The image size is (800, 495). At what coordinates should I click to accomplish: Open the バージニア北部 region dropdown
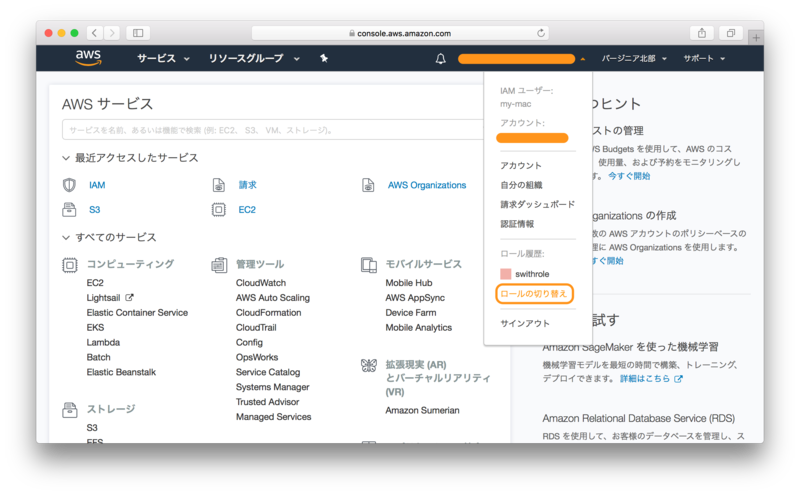634,59
